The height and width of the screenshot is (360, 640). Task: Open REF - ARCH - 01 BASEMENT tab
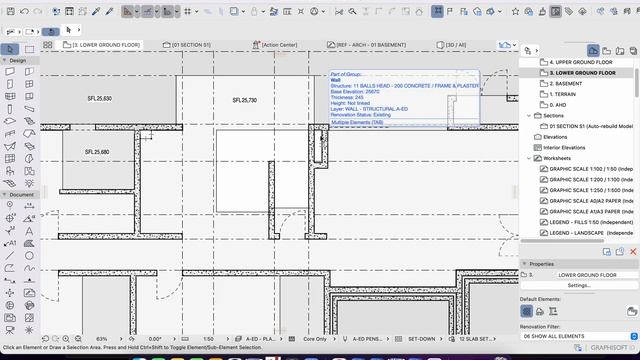[367, 45]
